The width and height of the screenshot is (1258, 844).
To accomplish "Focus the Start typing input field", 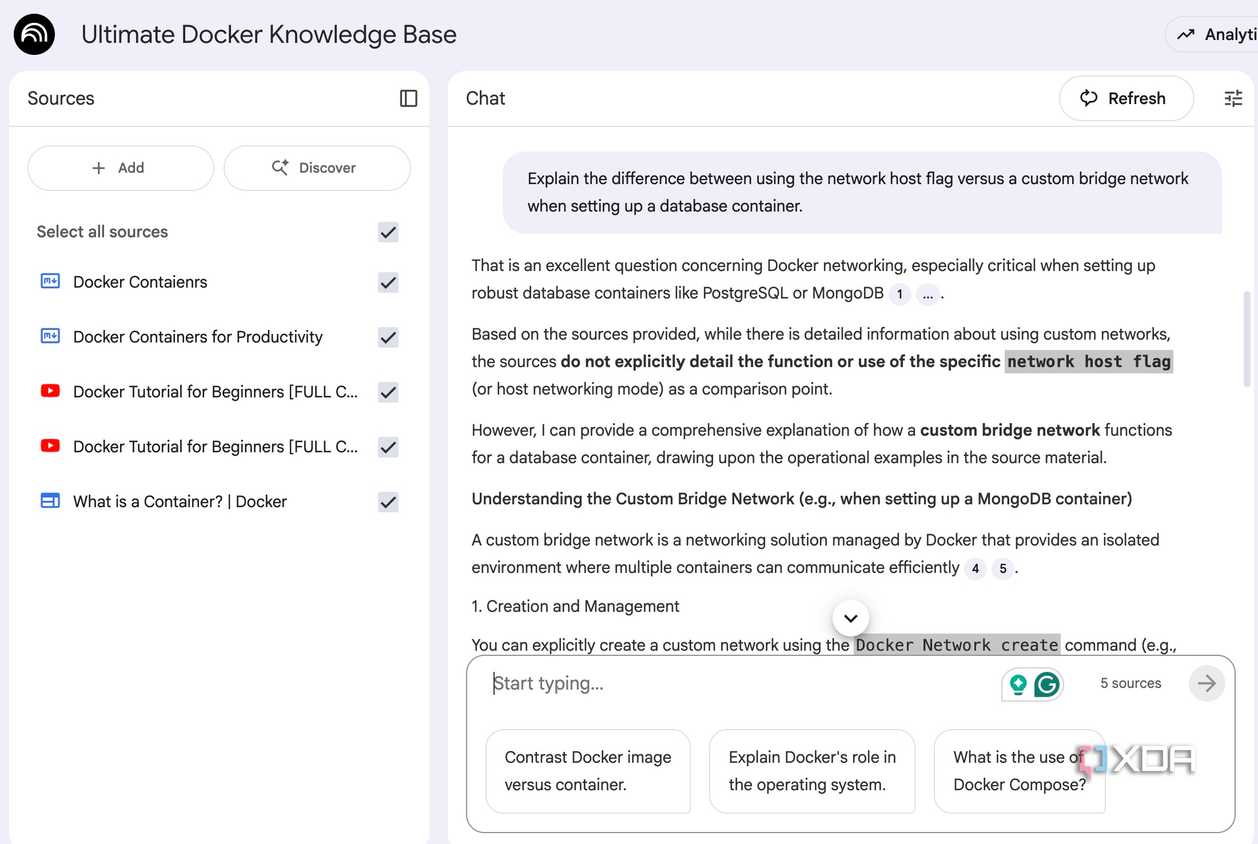I will coord(740,684).
